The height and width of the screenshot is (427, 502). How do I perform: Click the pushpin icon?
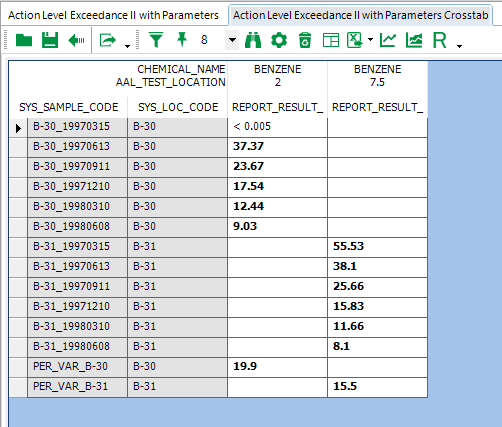182,40
